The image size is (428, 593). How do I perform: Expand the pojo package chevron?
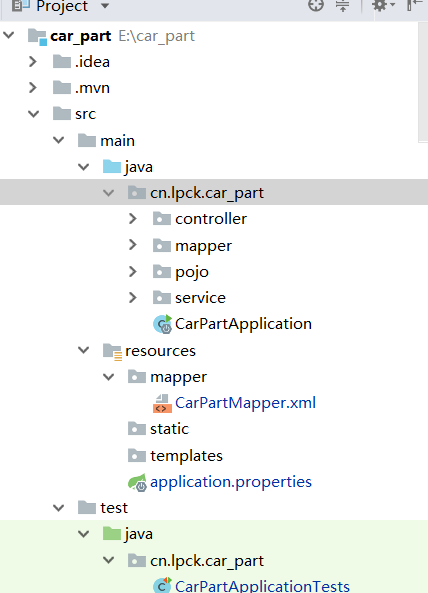(132, 272)
